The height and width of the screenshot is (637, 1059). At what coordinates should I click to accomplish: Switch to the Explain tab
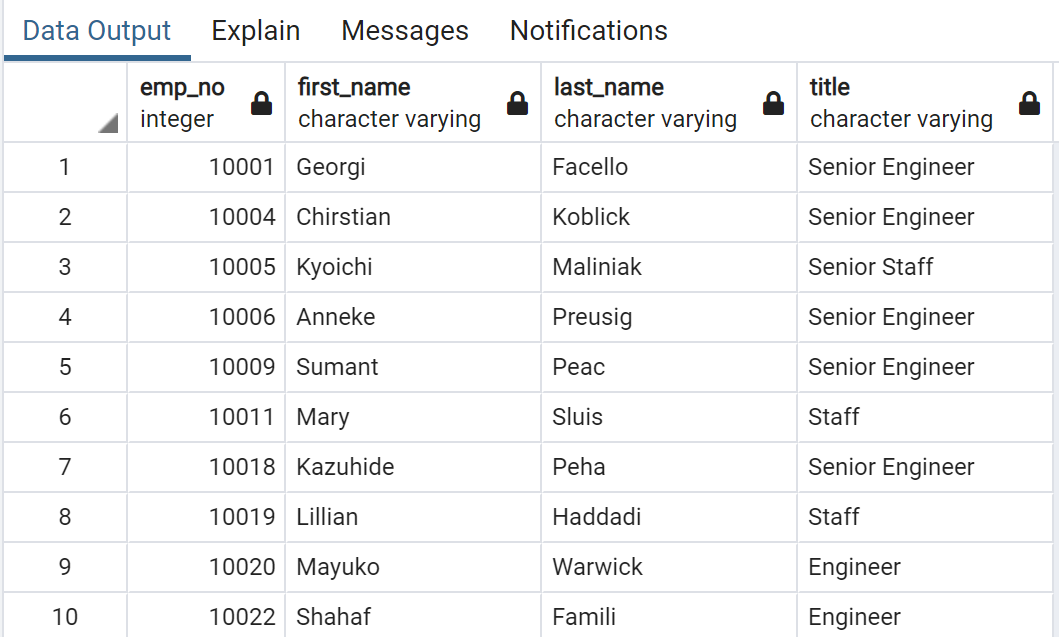(x=255, y=31)
